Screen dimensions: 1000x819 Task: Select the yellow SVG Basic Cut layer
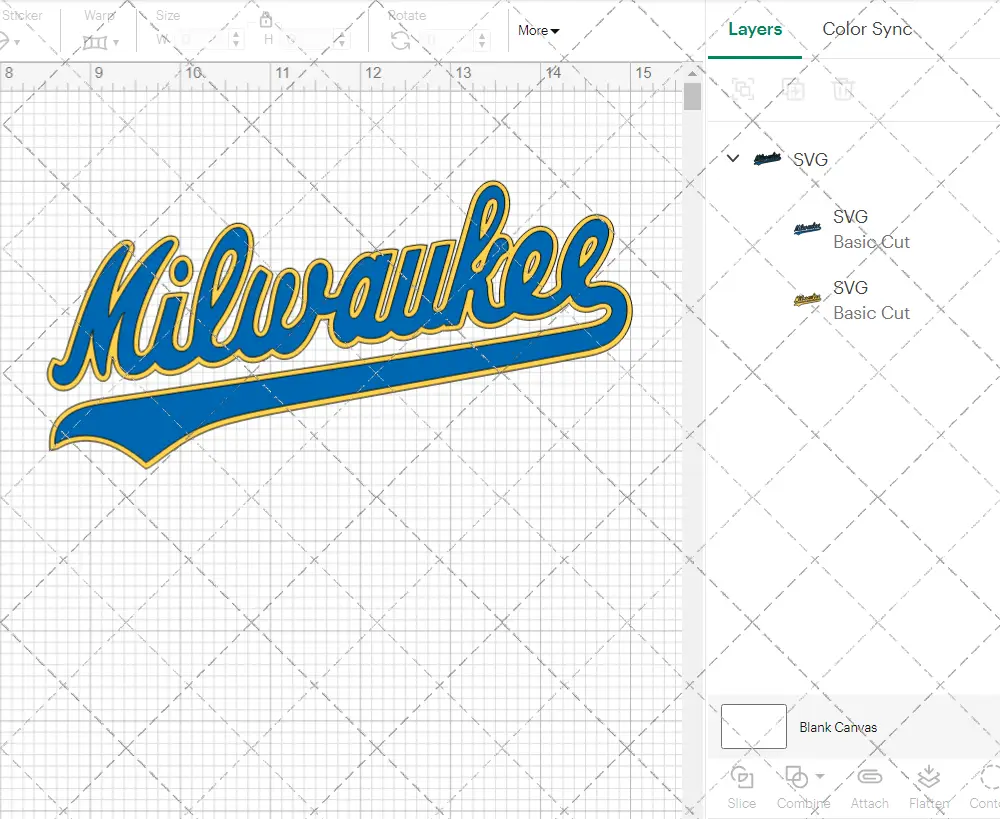(x=852, y=300)
